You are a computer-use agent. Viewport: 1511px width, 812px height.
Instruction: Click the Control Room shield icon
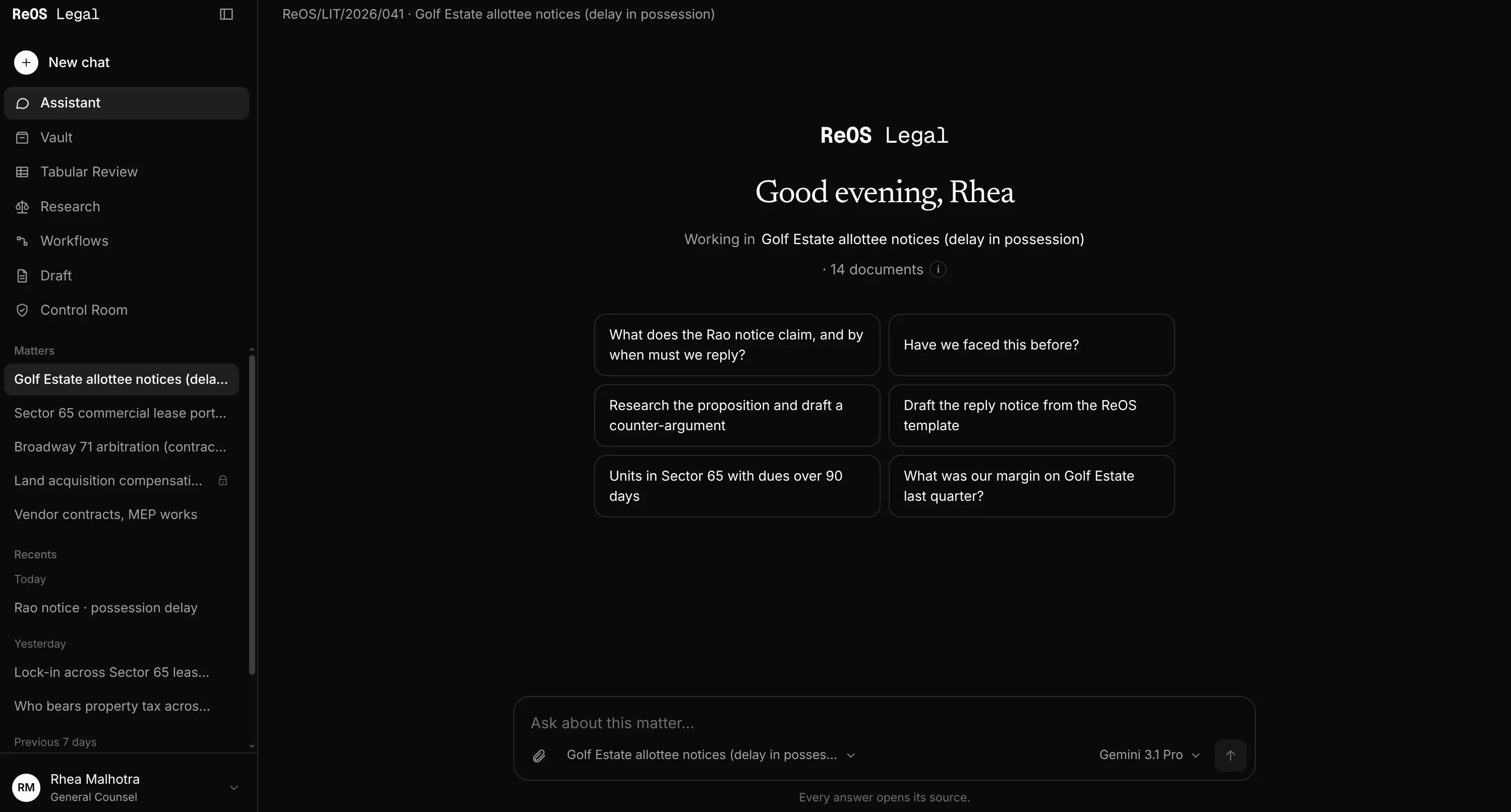click(x=22, y=310)
